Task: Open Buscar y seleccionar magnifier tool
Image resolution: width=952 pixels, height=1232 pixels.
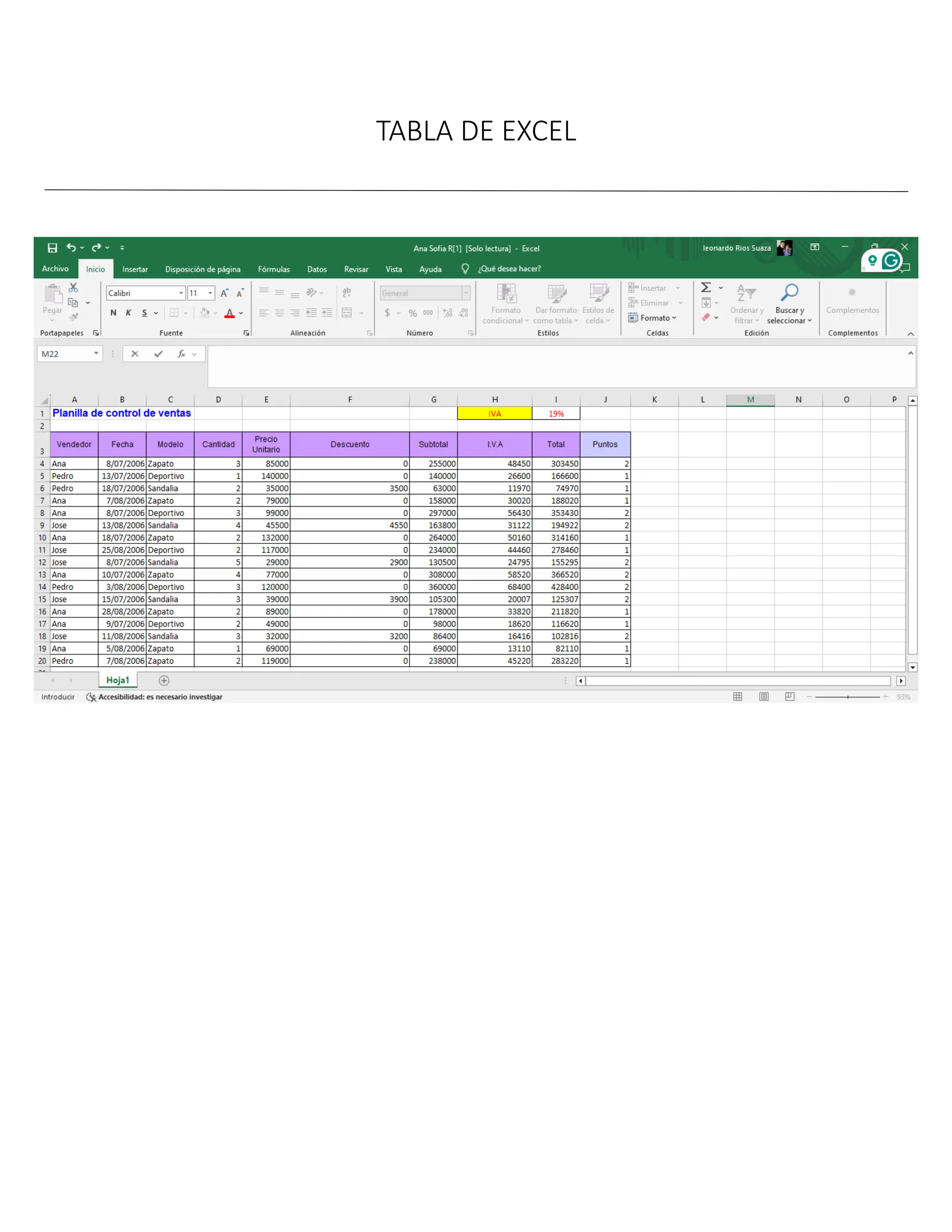Action: click(789, 293)
